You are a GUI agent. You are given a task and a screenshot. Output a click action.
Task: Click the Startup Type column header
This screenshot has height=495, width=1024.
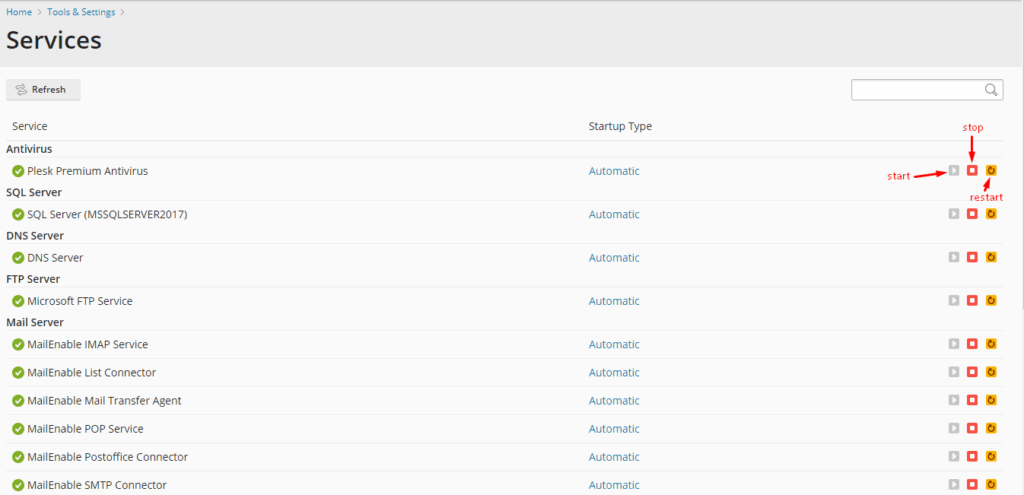point(620,126)
